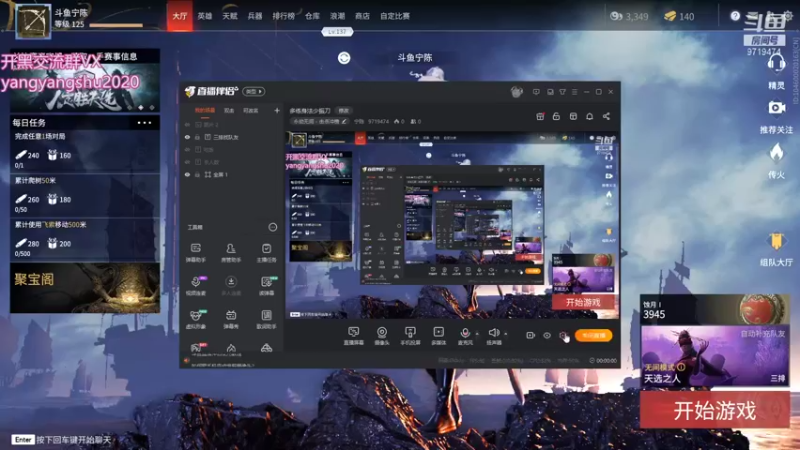
Task: Open the 排行榜 leaderboard tab
Action: pos(284,16)
